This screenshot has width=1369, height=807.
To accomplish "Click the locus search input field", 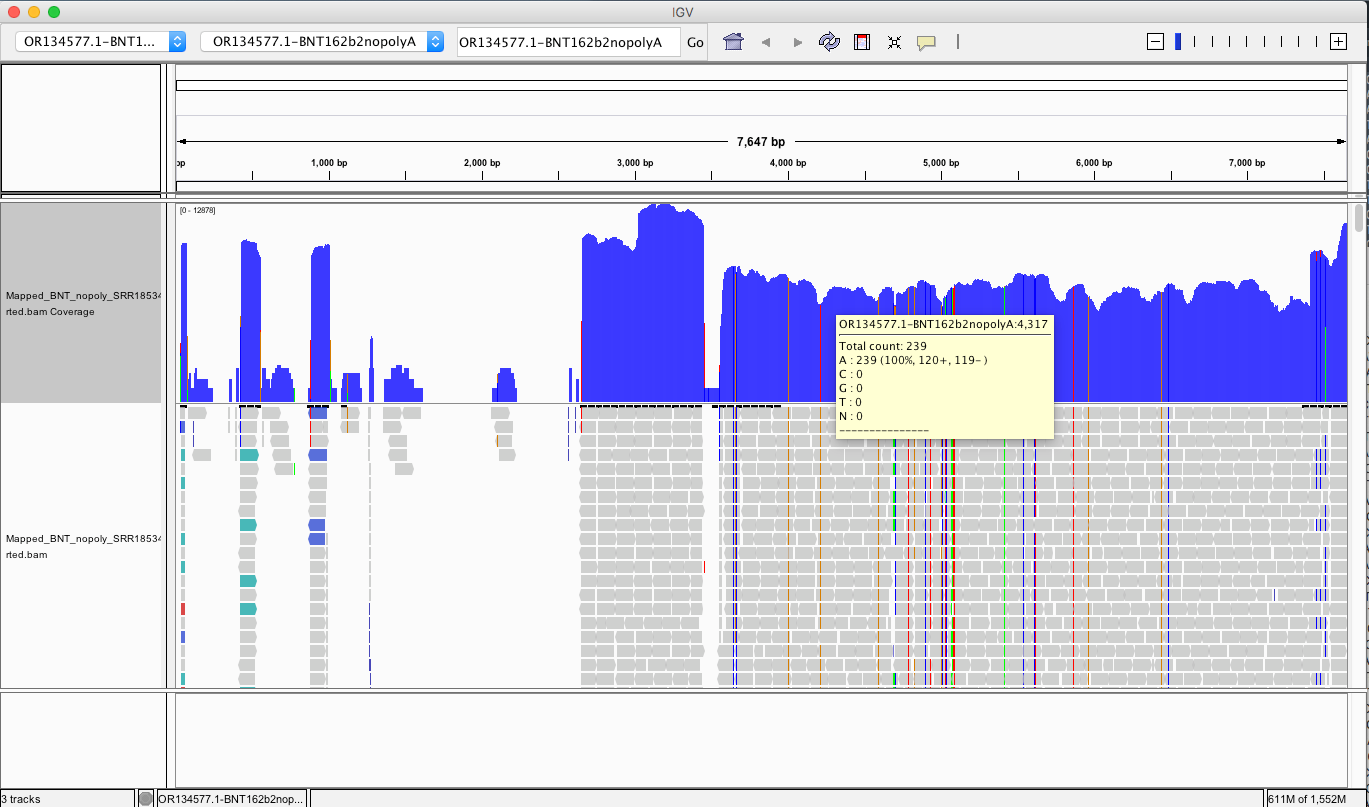I will click(568, 42).
